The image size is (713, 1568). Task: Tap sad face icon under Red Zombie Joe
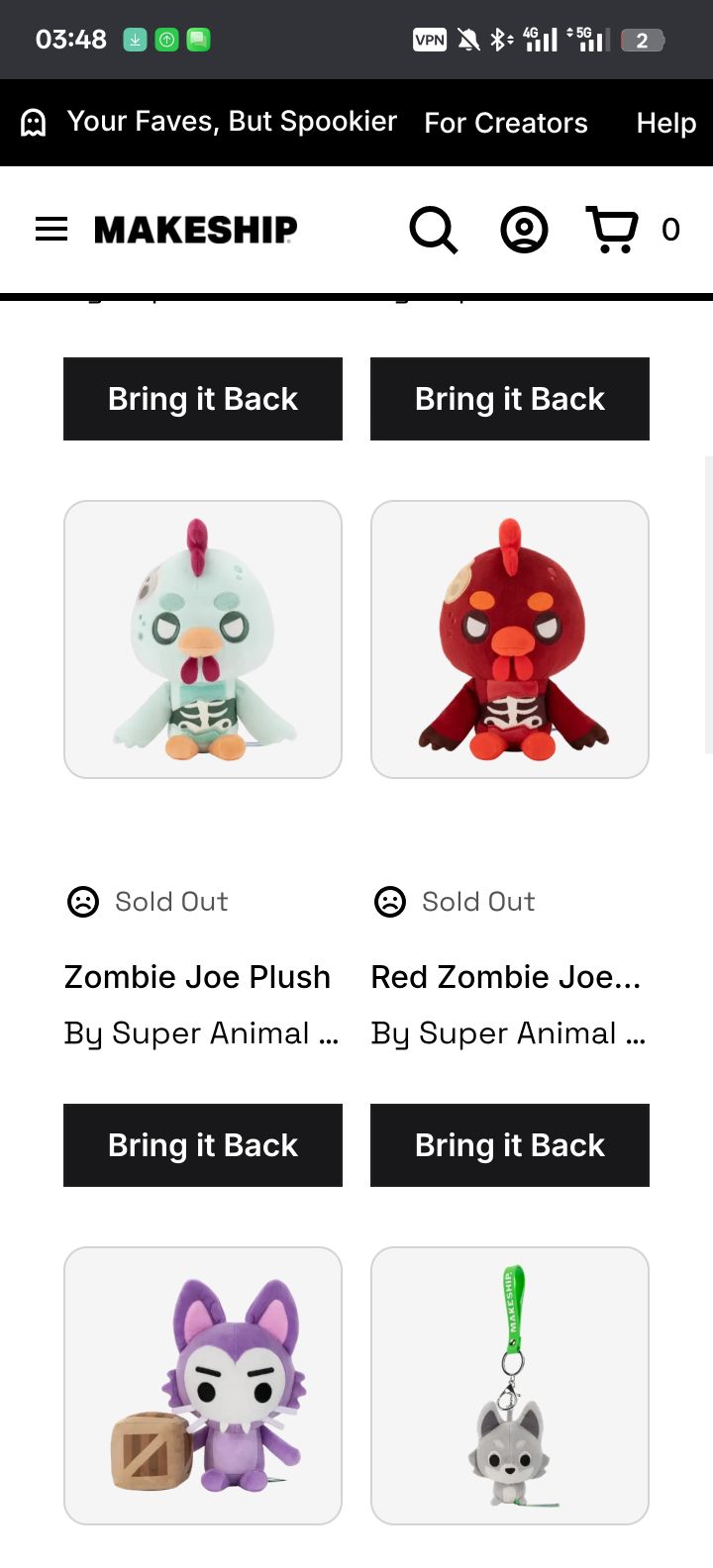coord(390,902)
